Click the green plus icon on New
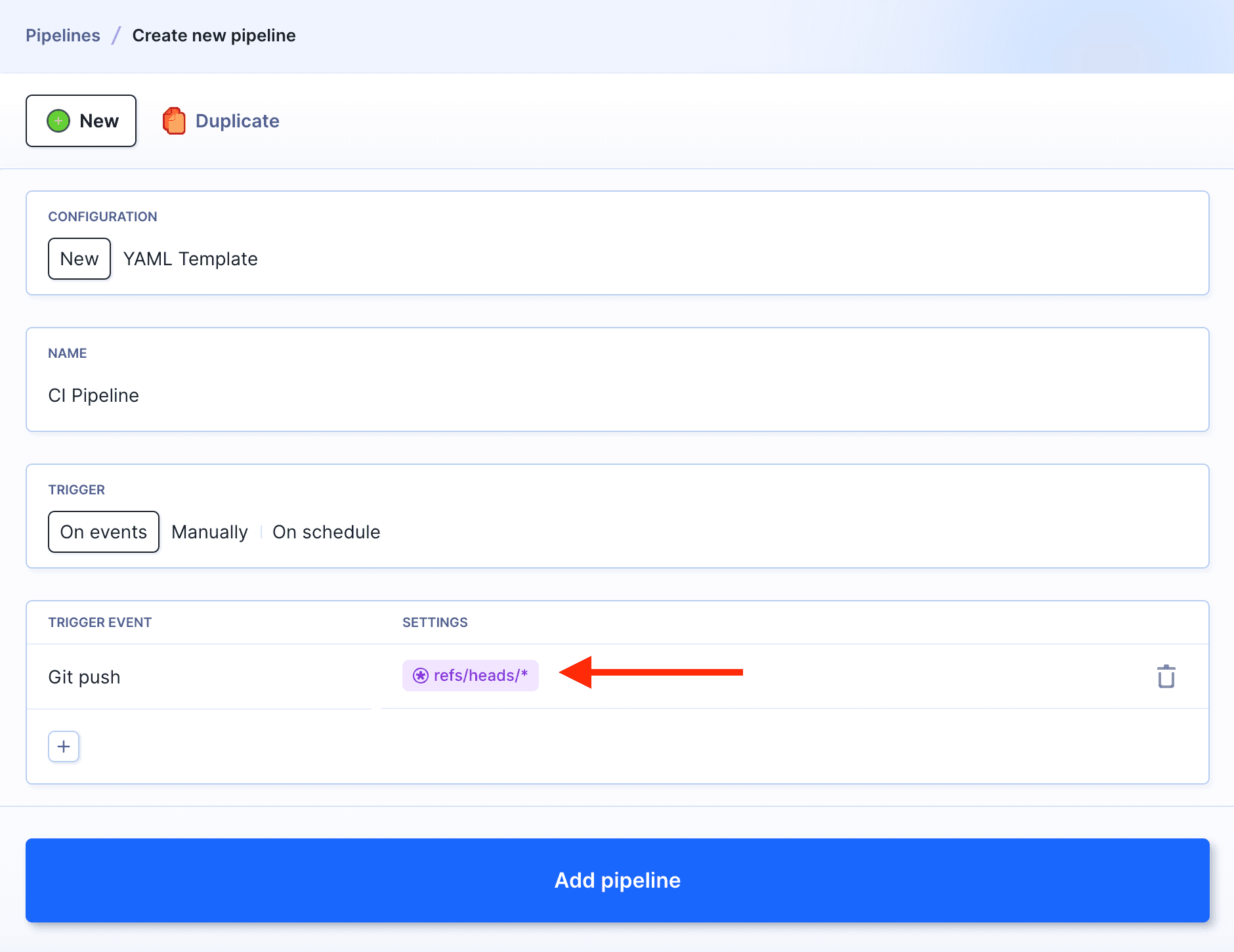Screen dimensions: 1234x952 58,121
